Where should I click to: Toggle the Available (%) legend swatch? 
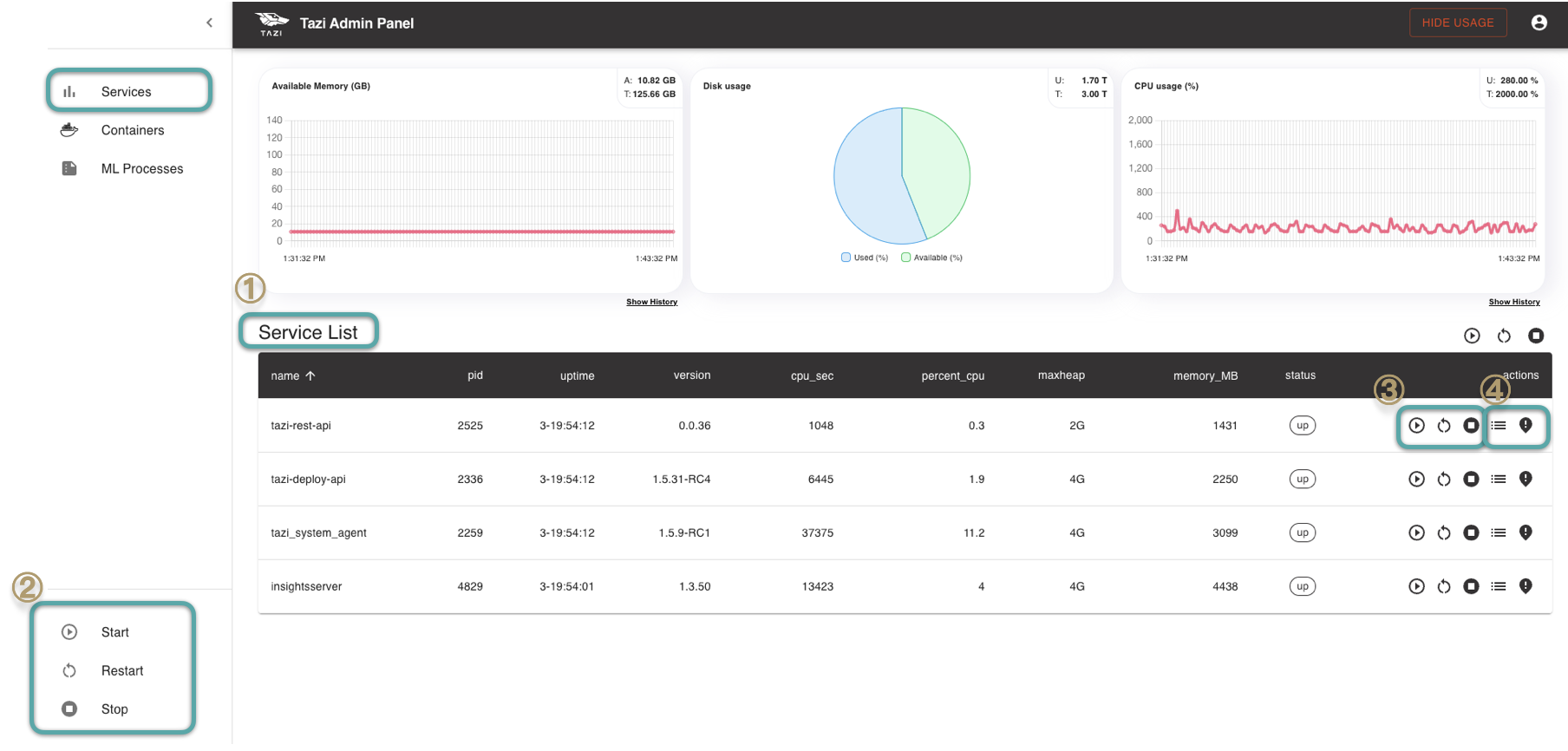tap(905, 258)
